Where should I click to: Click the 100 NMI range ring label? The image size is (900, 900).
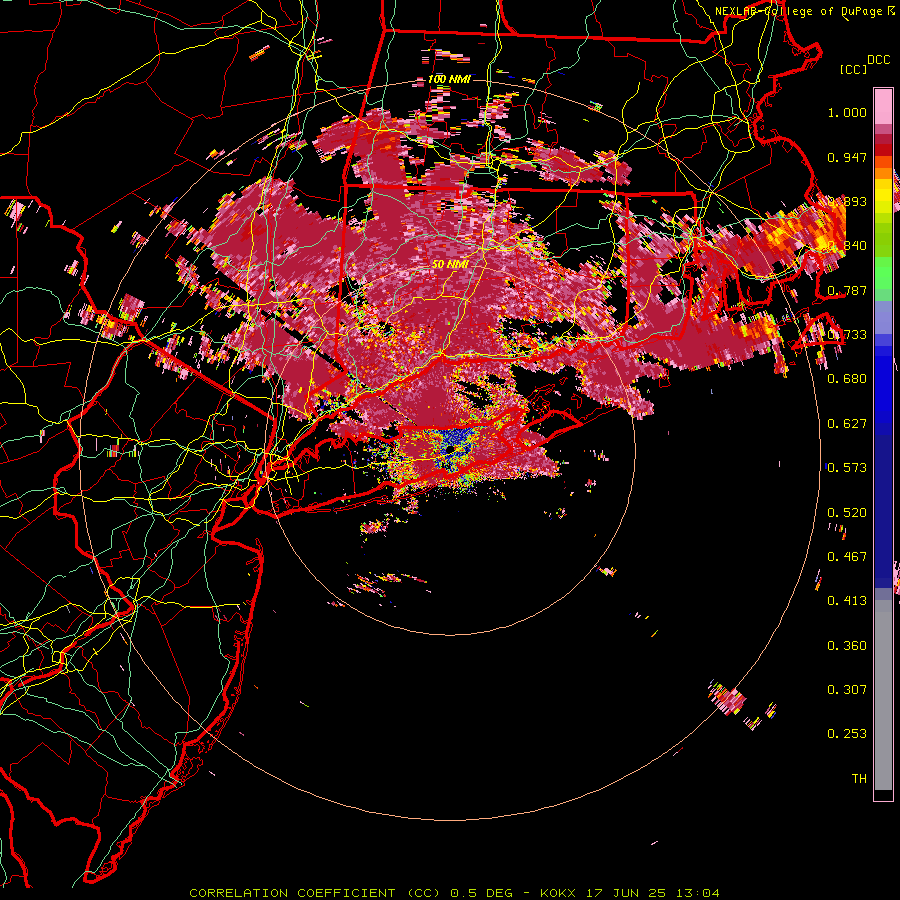pos(449,79)
